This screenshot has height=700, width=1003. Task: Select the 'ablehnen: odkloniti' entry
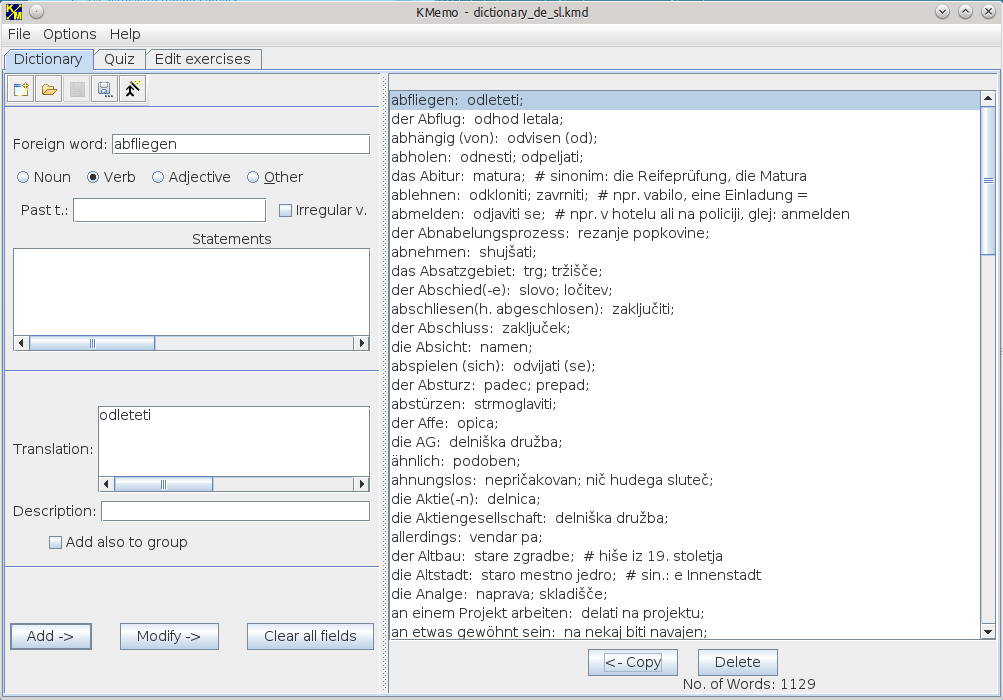tap(684, 195)
